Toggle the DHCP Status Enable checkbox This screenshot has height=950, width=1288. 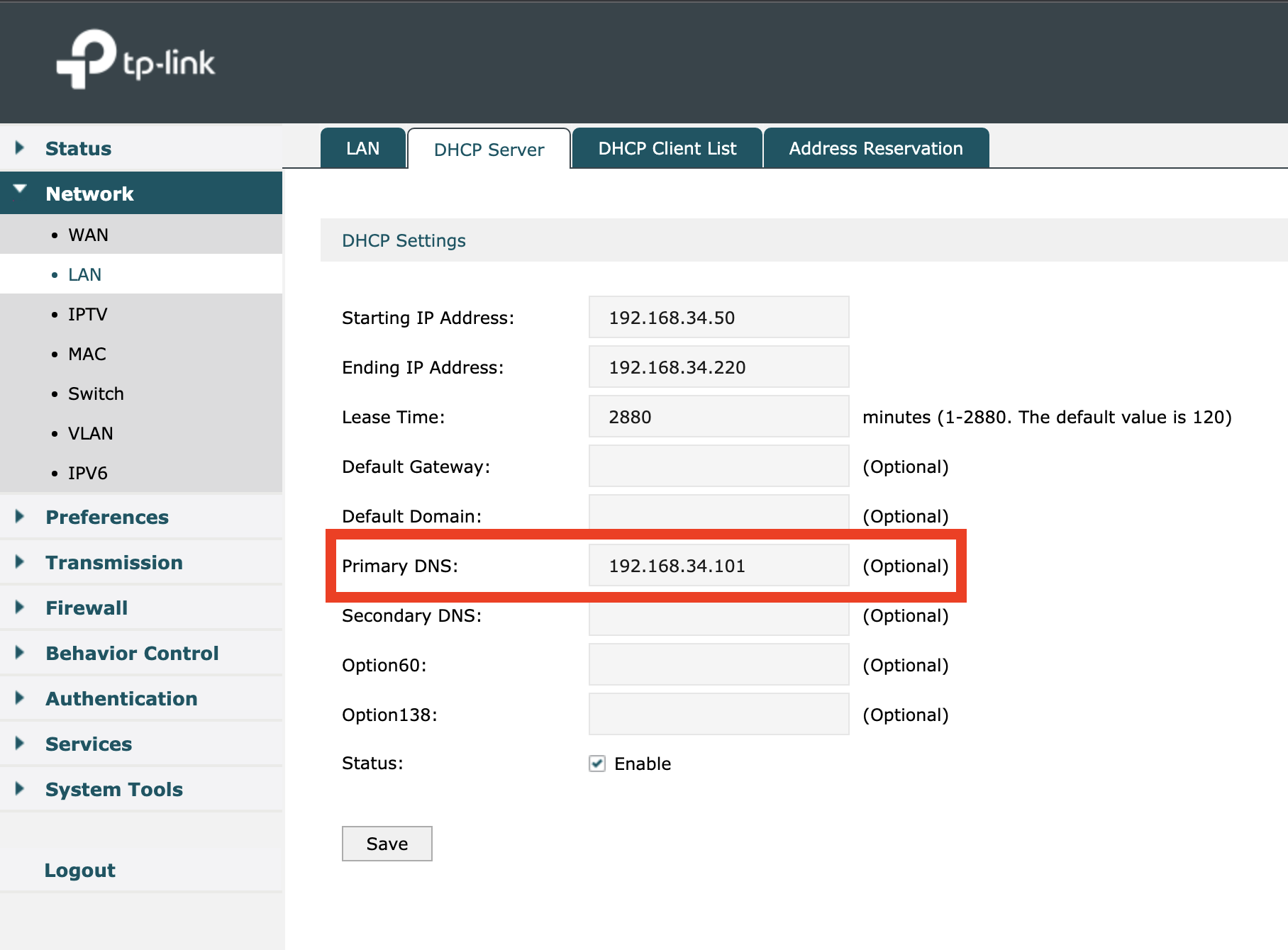597,764
